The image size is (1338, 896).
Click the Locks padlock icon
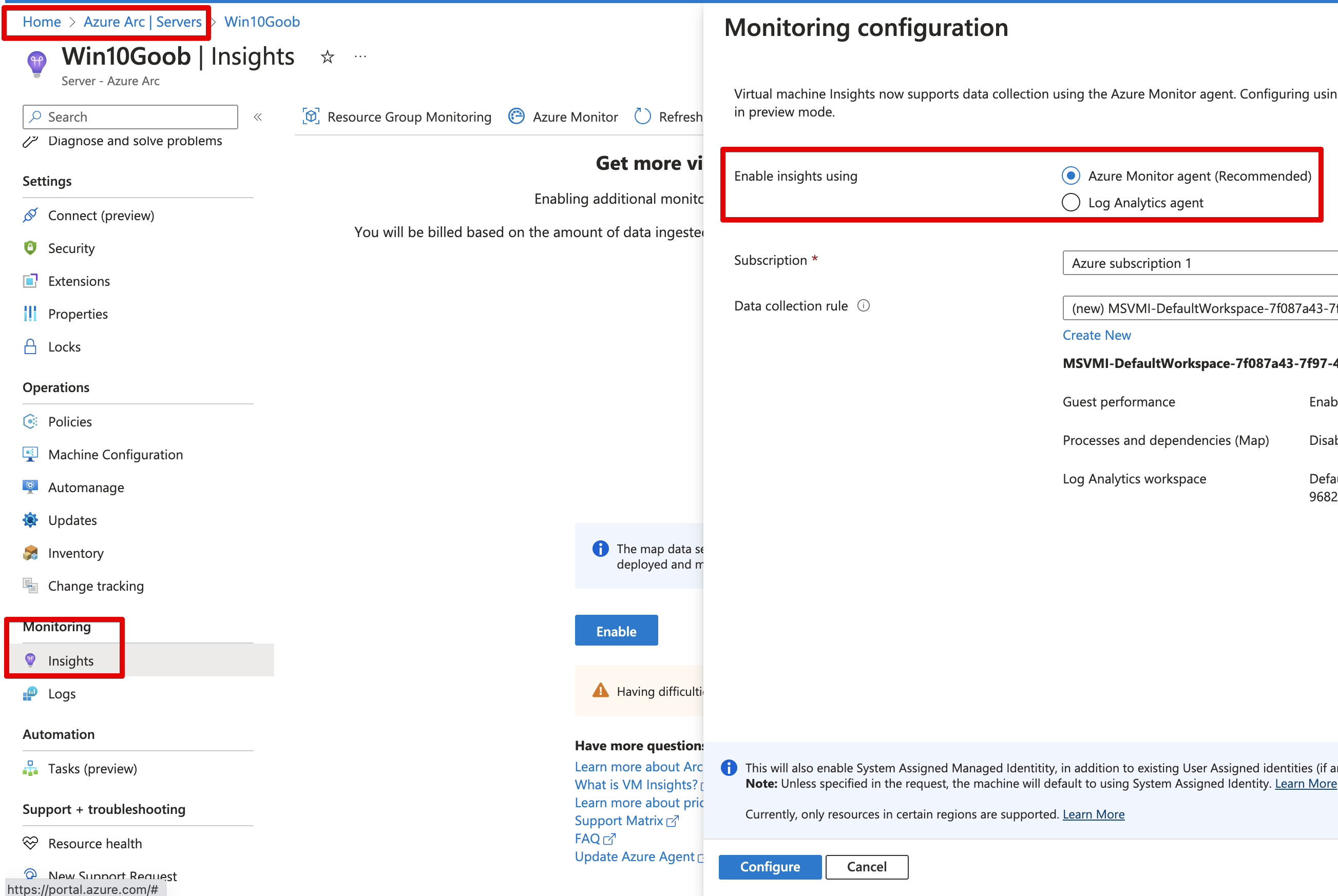(x=30, y=346)
